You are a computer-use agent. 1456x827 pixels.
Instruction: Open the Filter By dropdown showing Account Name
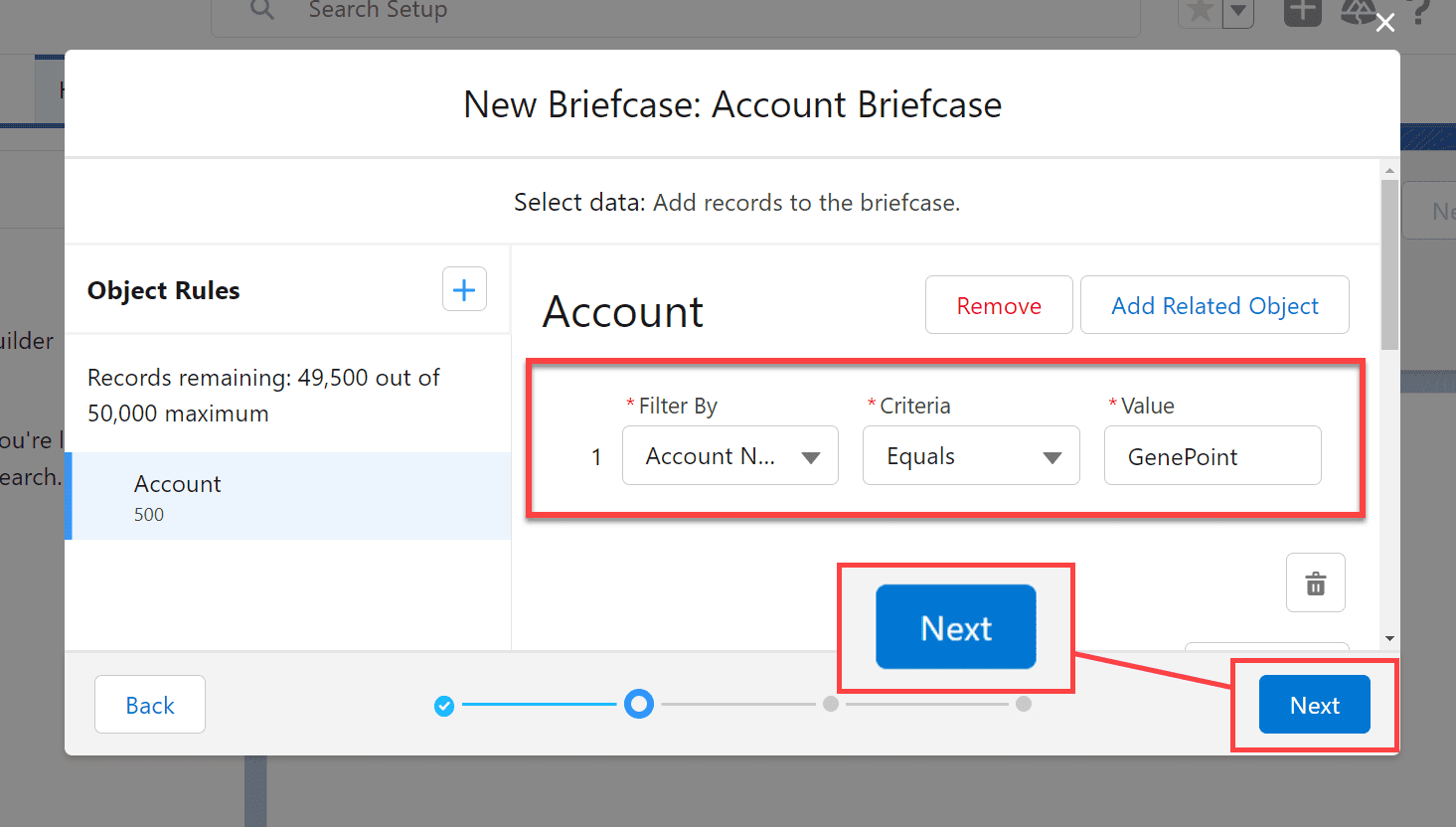click(x=729, y=455)
